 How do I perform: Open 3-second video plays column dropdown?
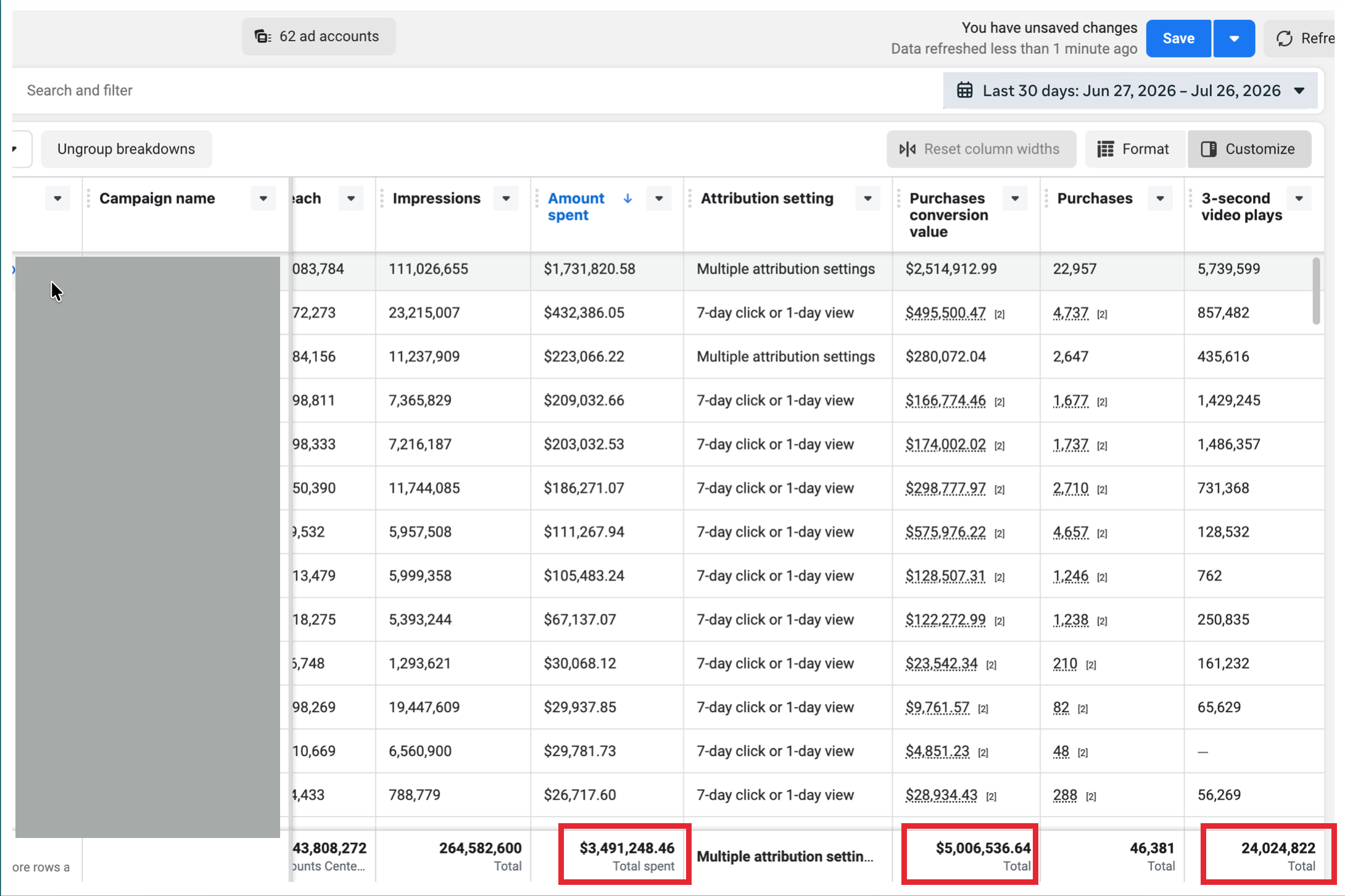[x=1299, y=199]
